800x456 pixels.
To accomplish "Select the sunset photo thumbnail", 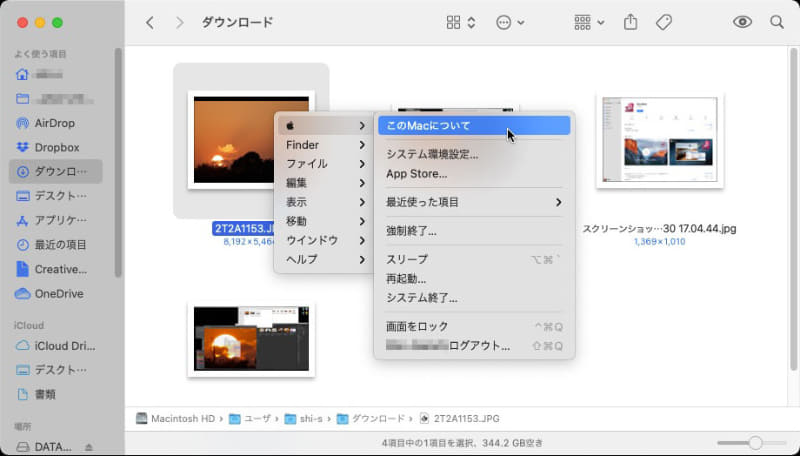I will (x=232, y=139).
